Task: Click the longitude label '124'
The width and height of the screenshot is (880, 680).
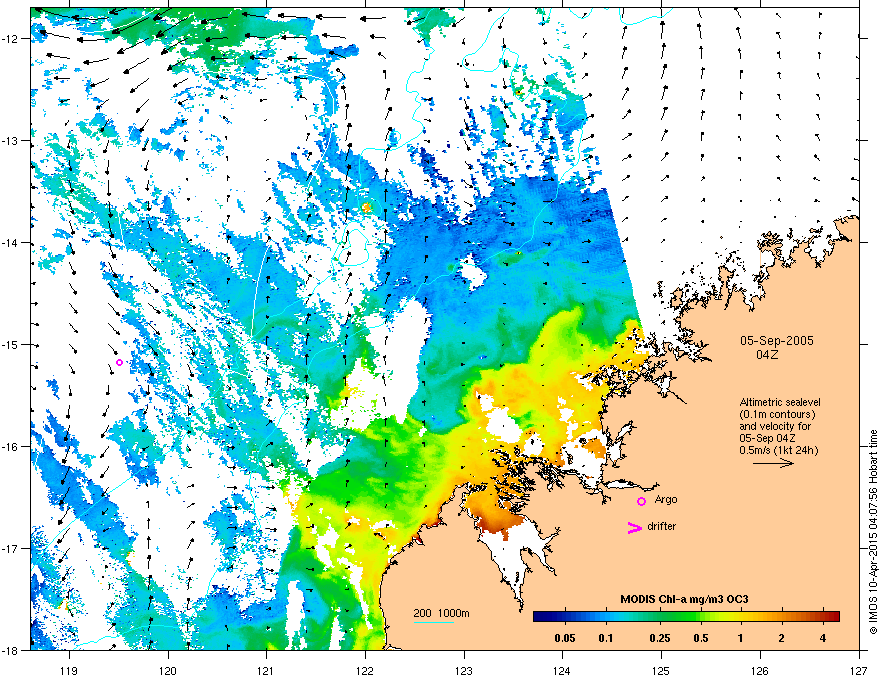Action: click(x=562, y=670)
